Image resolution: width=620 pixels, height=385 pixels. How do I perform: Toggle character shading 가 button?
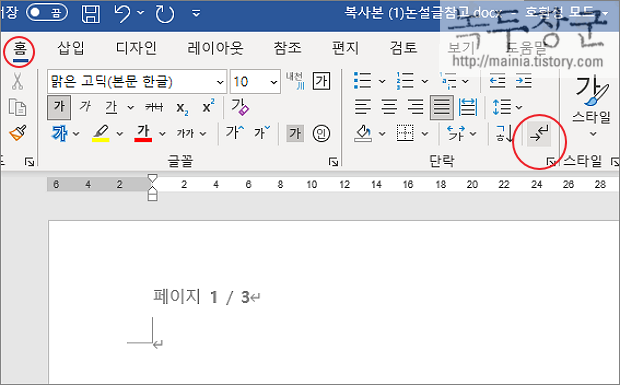295,134
